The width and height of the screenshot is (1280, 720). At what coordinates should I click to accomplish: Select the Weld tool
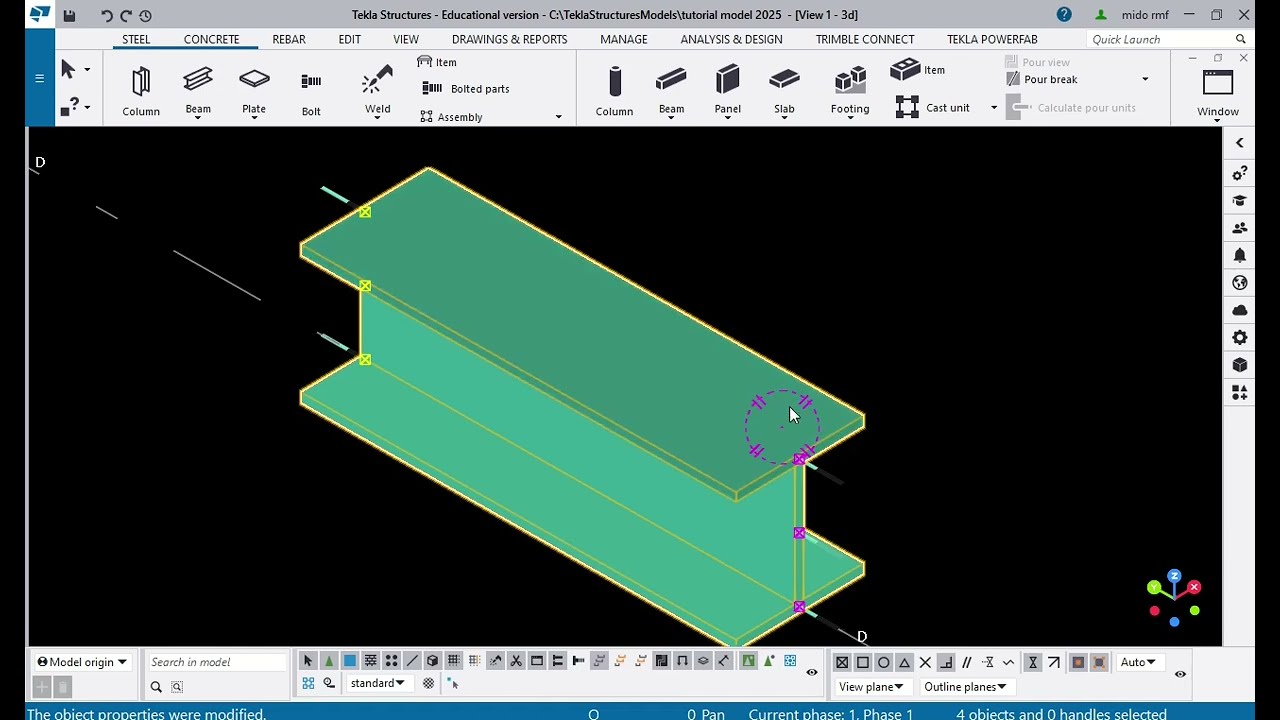click(377, 91)
